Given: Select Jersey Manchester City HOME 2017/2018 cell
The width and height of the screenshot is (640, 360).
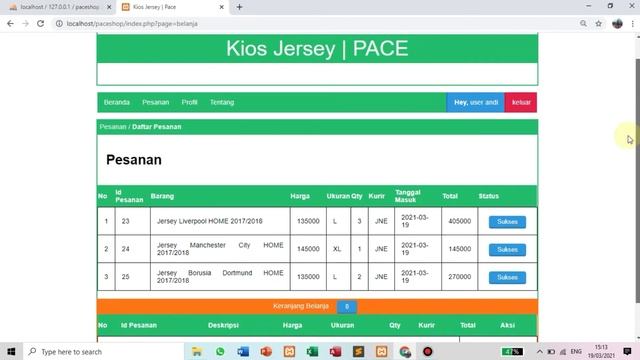Looking at the screenshot, I should 220,249.
